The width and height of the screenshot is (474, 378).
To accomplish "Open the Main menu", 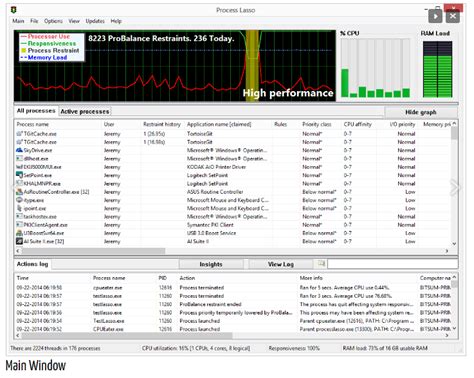I will [x=18, y=21].
